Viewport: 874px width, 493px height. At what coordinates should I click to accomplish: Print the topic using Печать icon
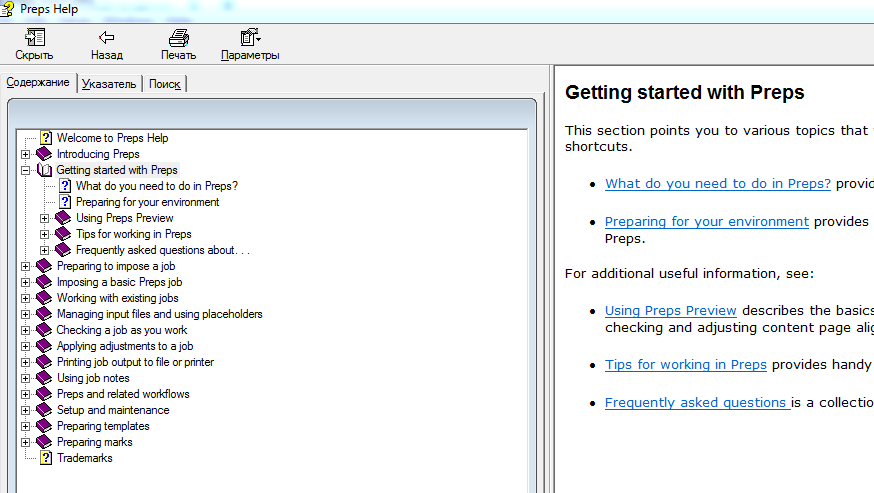tap(178, 37)
